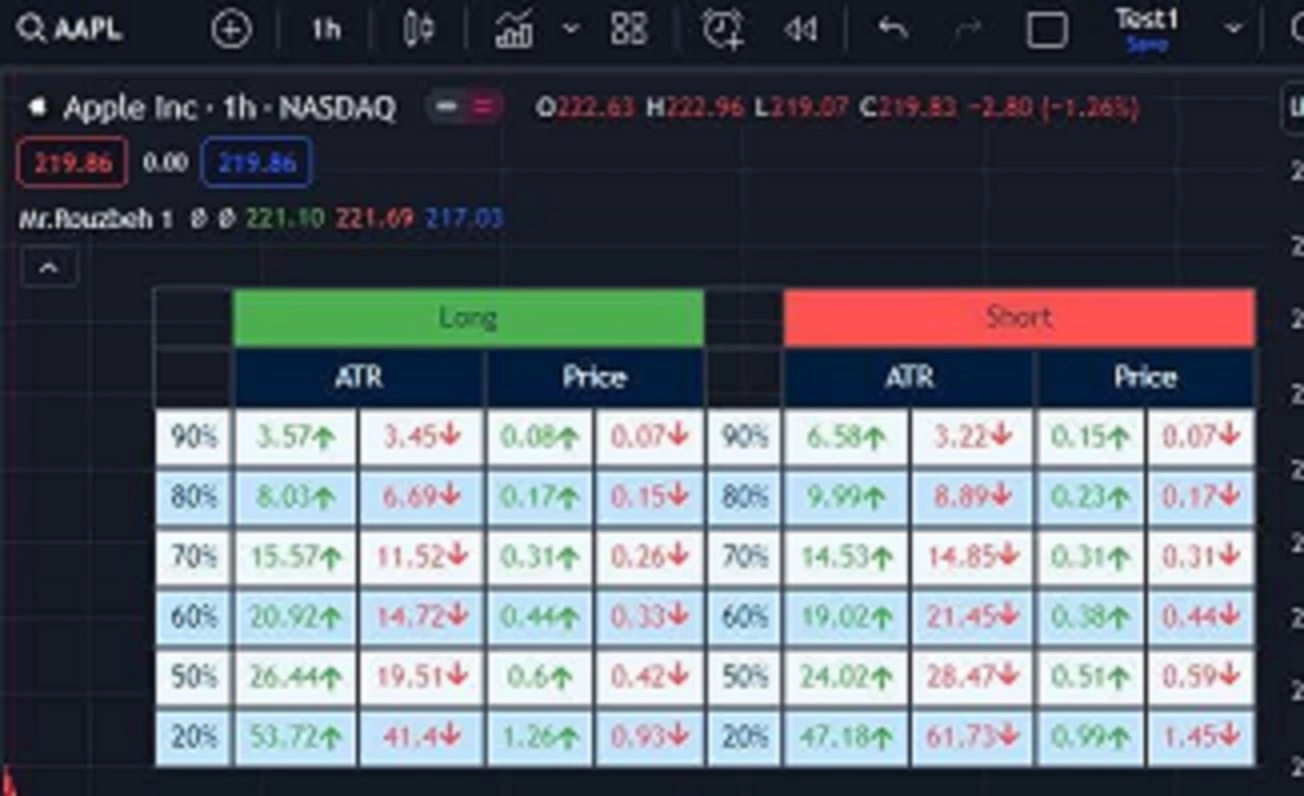This screenshot has height=796, width=1304.
Task: Click the red 219.86 sell price box
Action: tap(72, 162)
